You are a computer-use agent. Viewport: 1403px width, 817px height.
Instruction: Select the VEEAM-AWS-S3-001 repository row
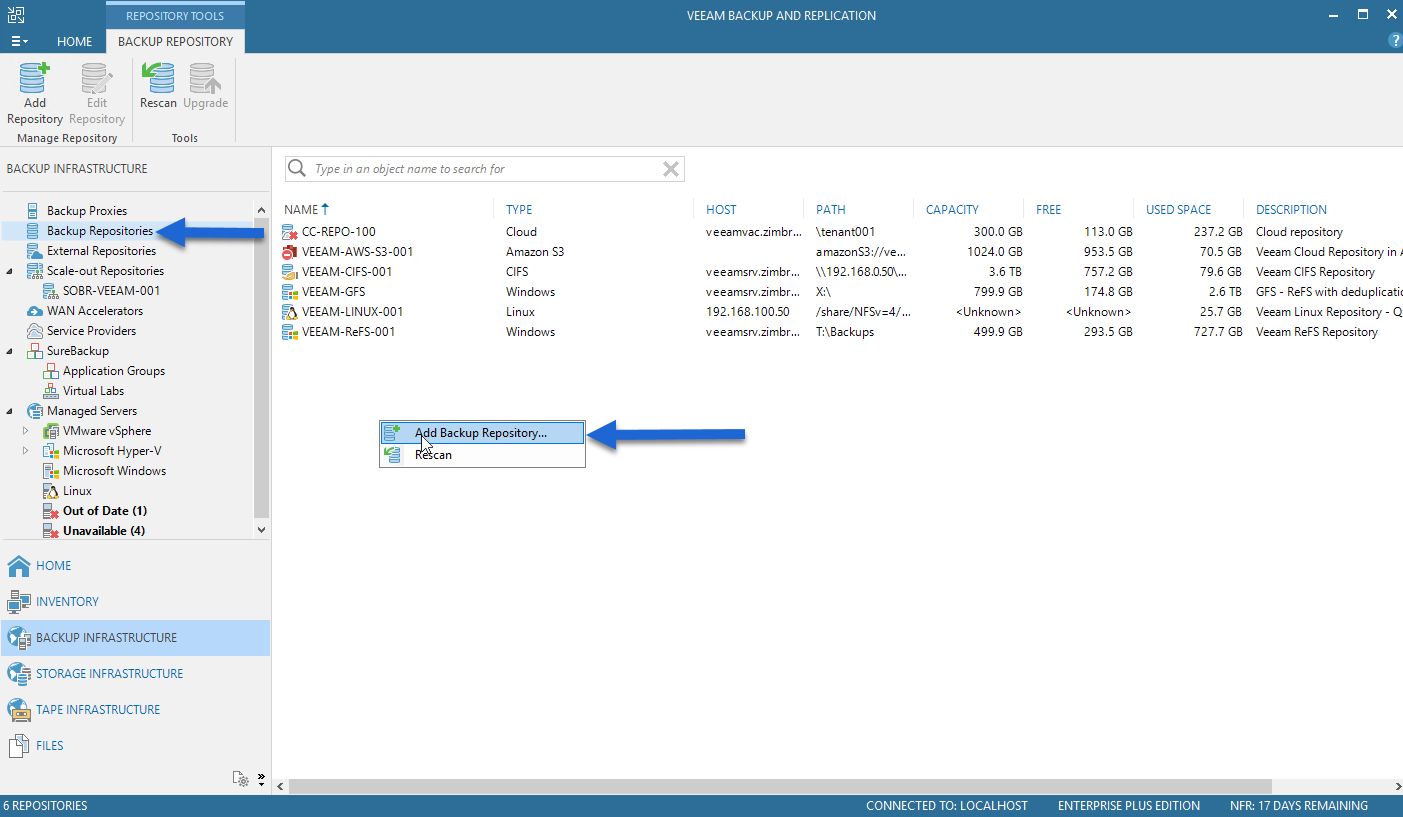840,252
